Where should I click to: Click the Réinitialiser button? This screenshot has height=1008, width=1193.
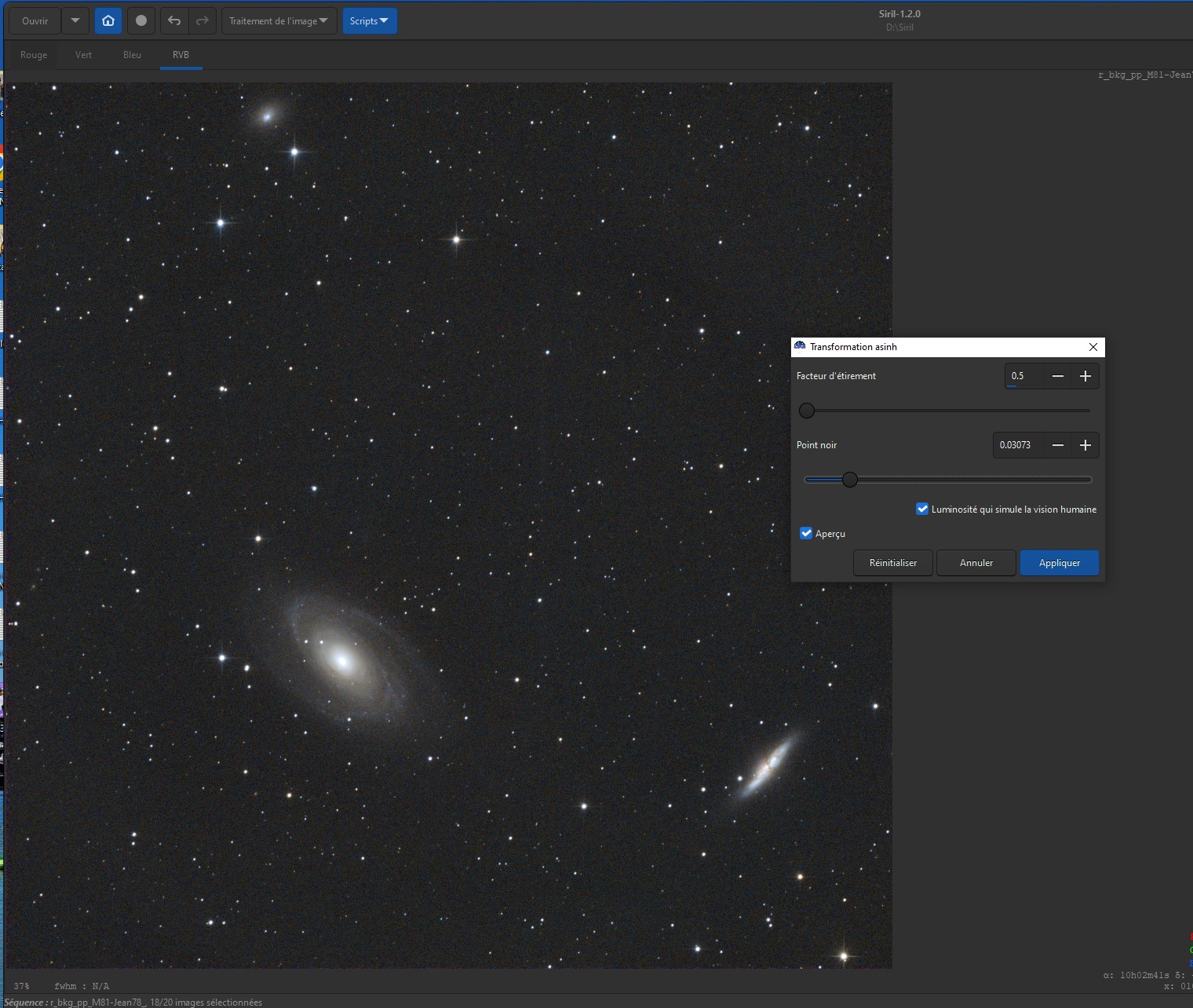tap(893, 563)
